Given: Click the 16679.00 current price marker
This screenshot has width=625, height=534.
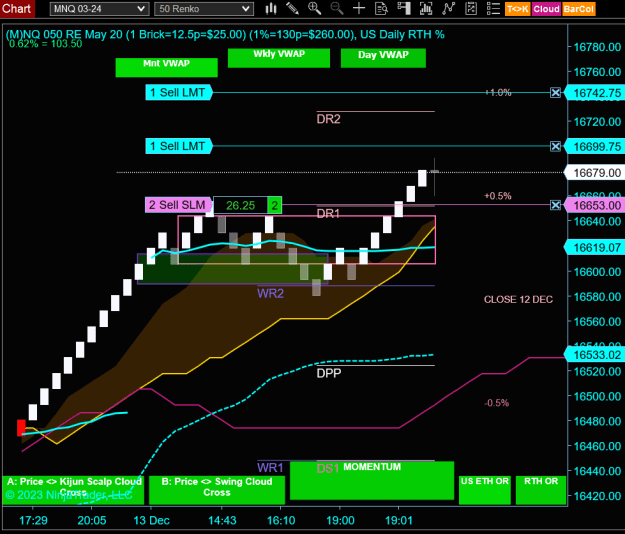Looking at the screenshot, I should click(x=595, y=173).
